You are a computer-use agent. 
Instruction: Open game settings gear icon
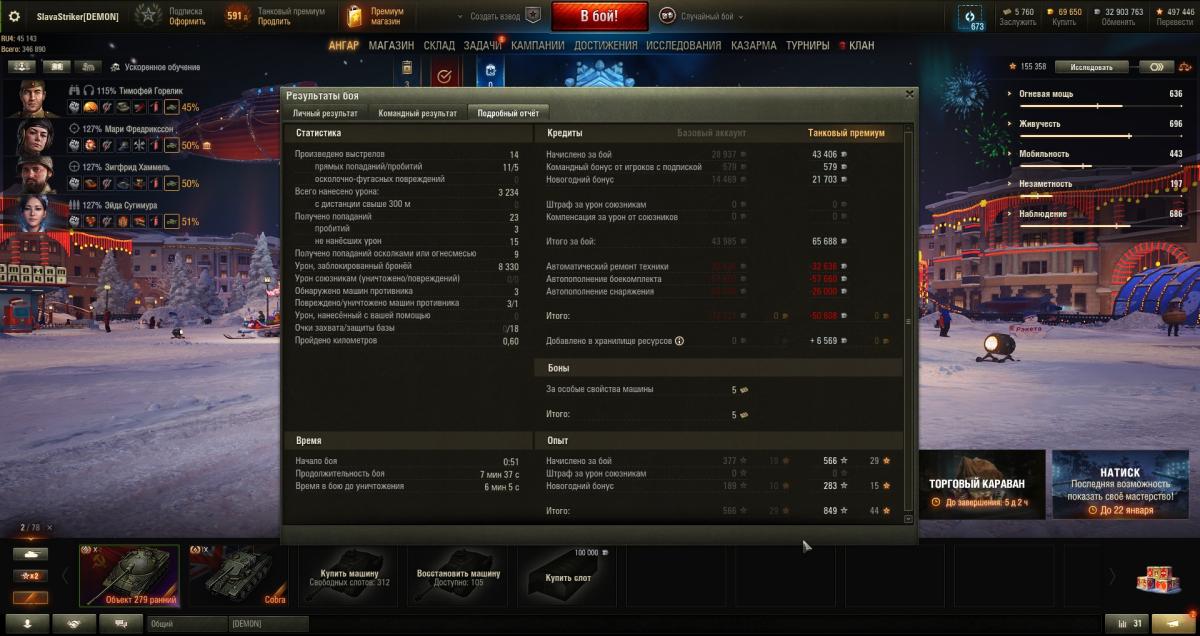pos(14,16)
